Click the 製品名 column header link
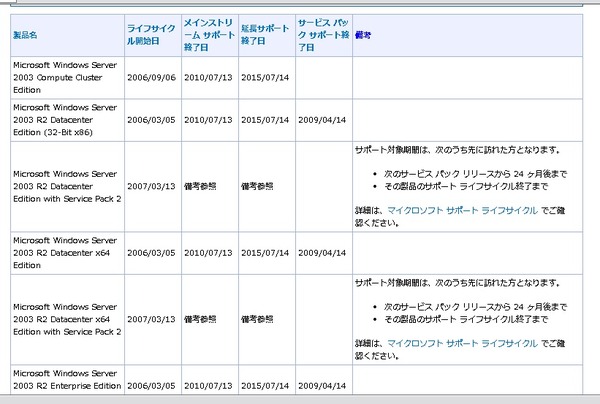The image size is (600, 404). coord(25,35)
